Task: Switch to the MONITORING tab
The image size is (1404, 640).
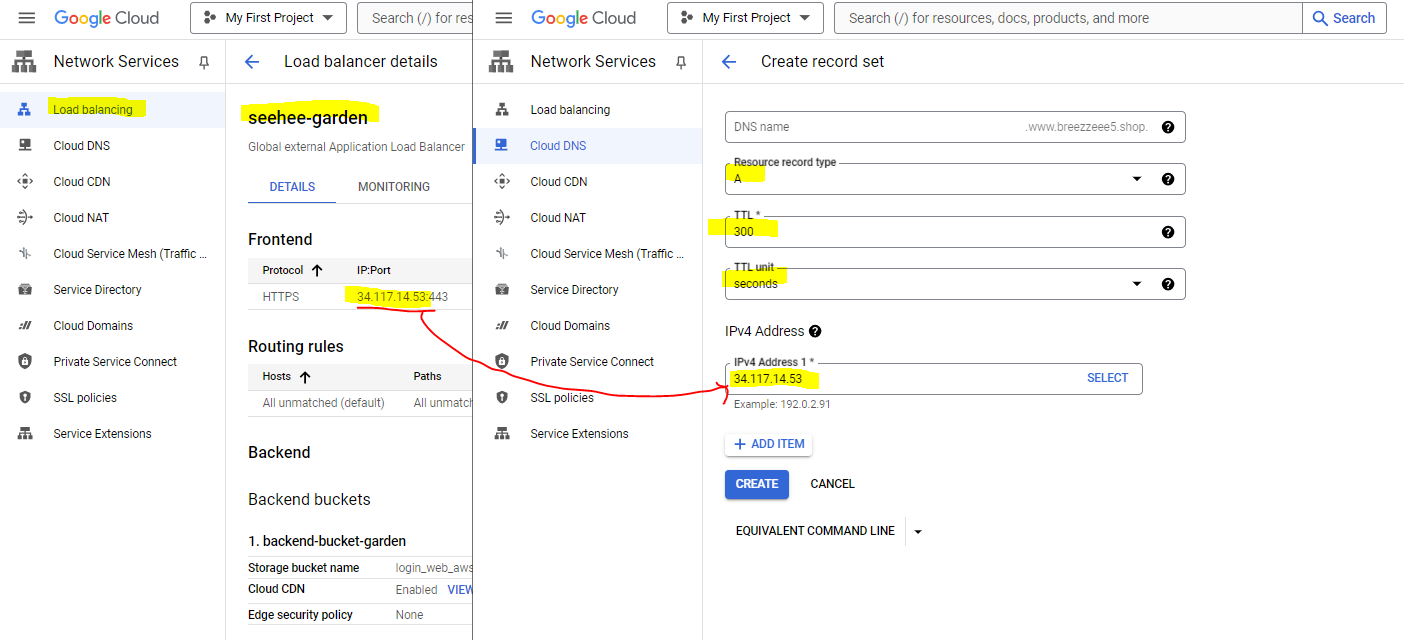Action: tap(394, 187)
